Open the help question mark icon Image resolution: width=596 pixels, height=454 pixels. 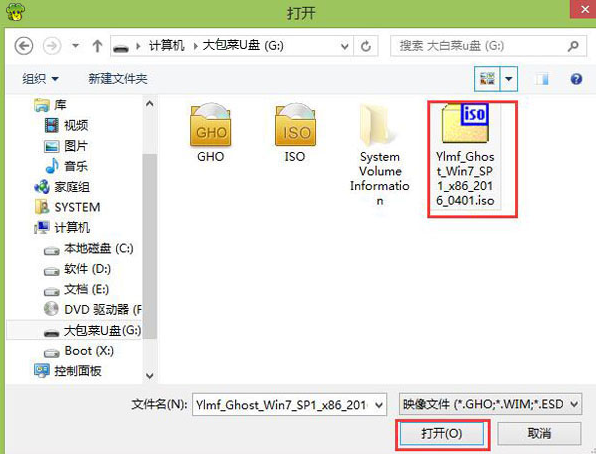576,79
